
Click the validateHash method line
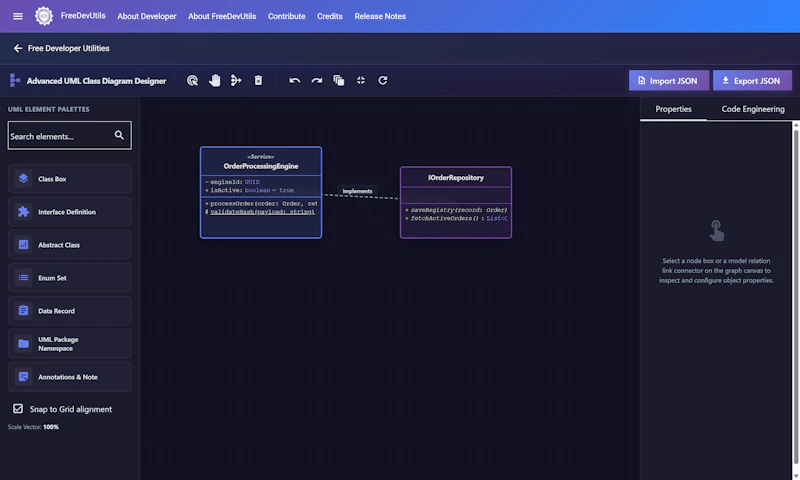[260, 212]
